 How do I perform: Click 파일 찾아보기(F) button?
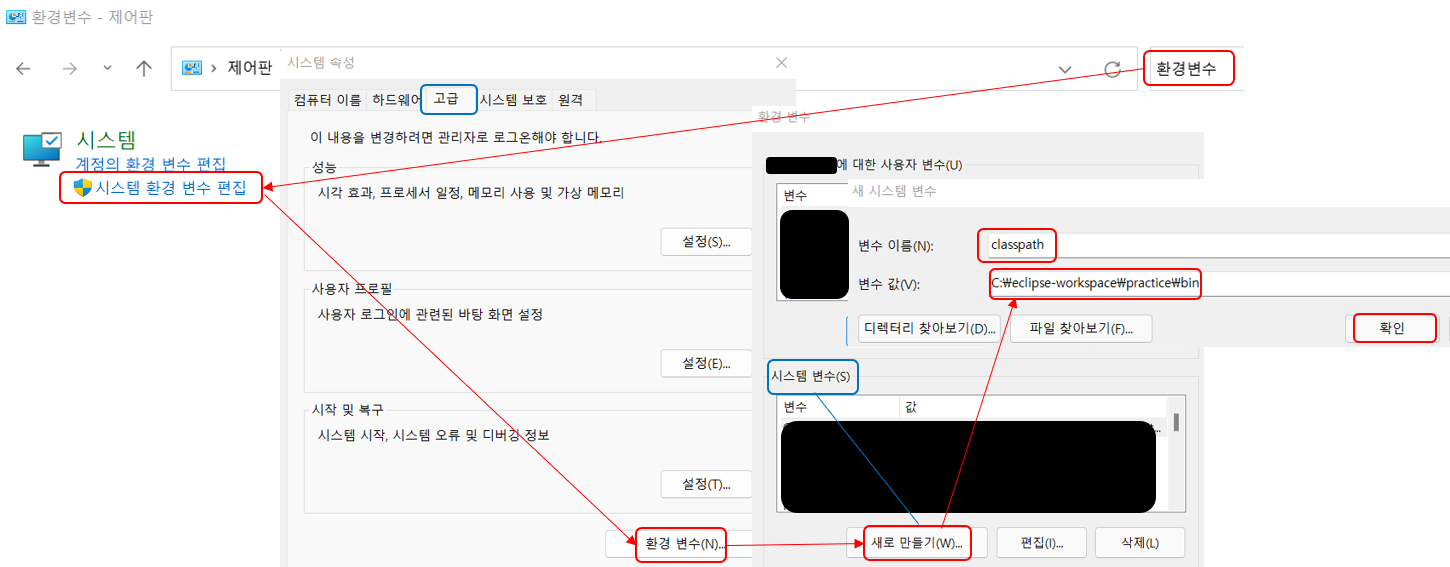click(x=1081, y=328)
